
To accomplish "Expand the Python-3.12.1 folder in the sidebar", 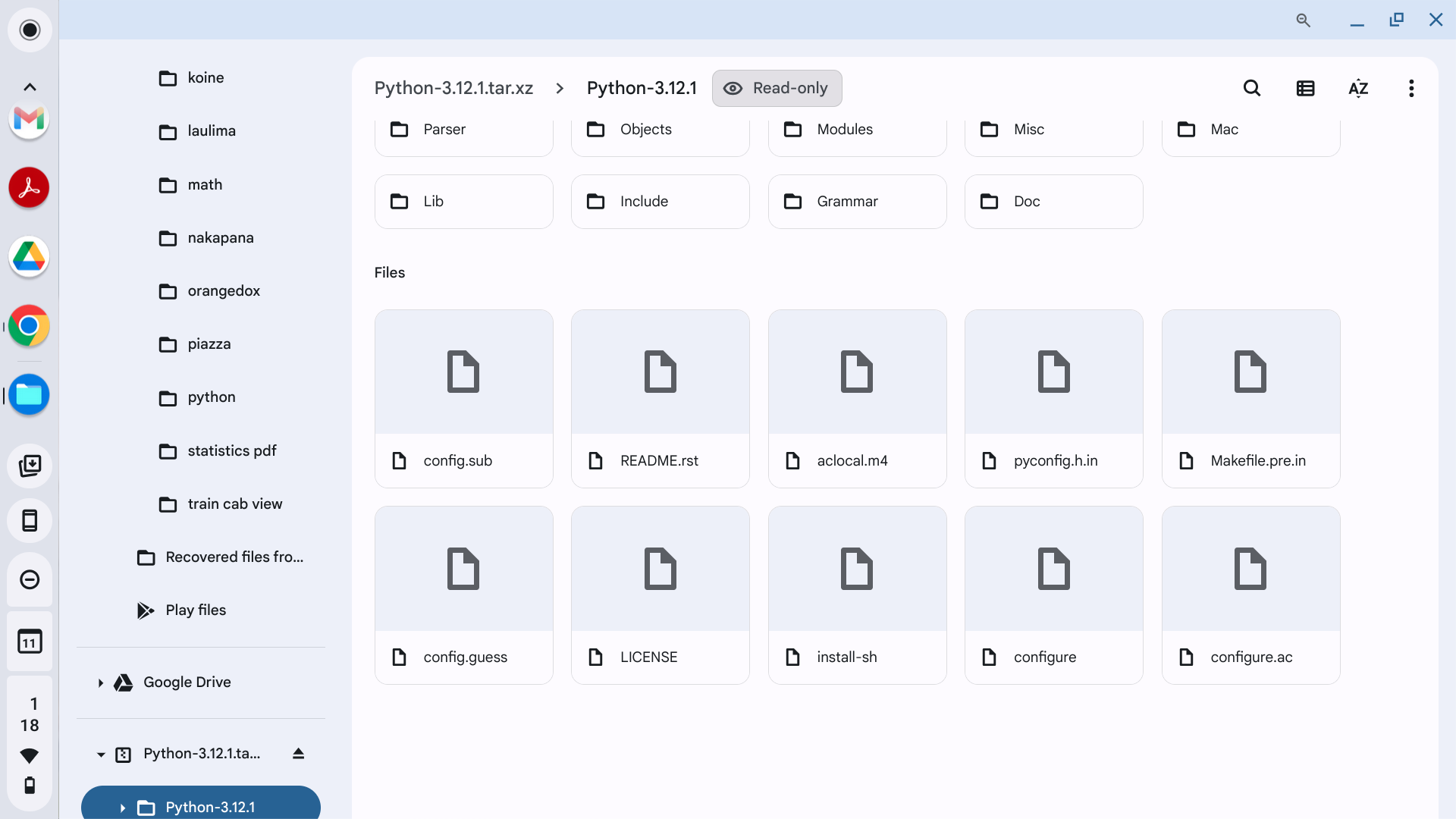I will [122, 808].
